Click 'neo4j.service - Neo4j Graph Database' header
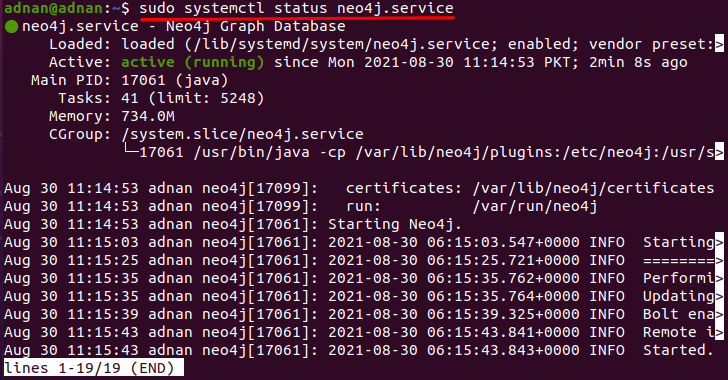Viewport: 728px width, 380px height. click(183, 26)
